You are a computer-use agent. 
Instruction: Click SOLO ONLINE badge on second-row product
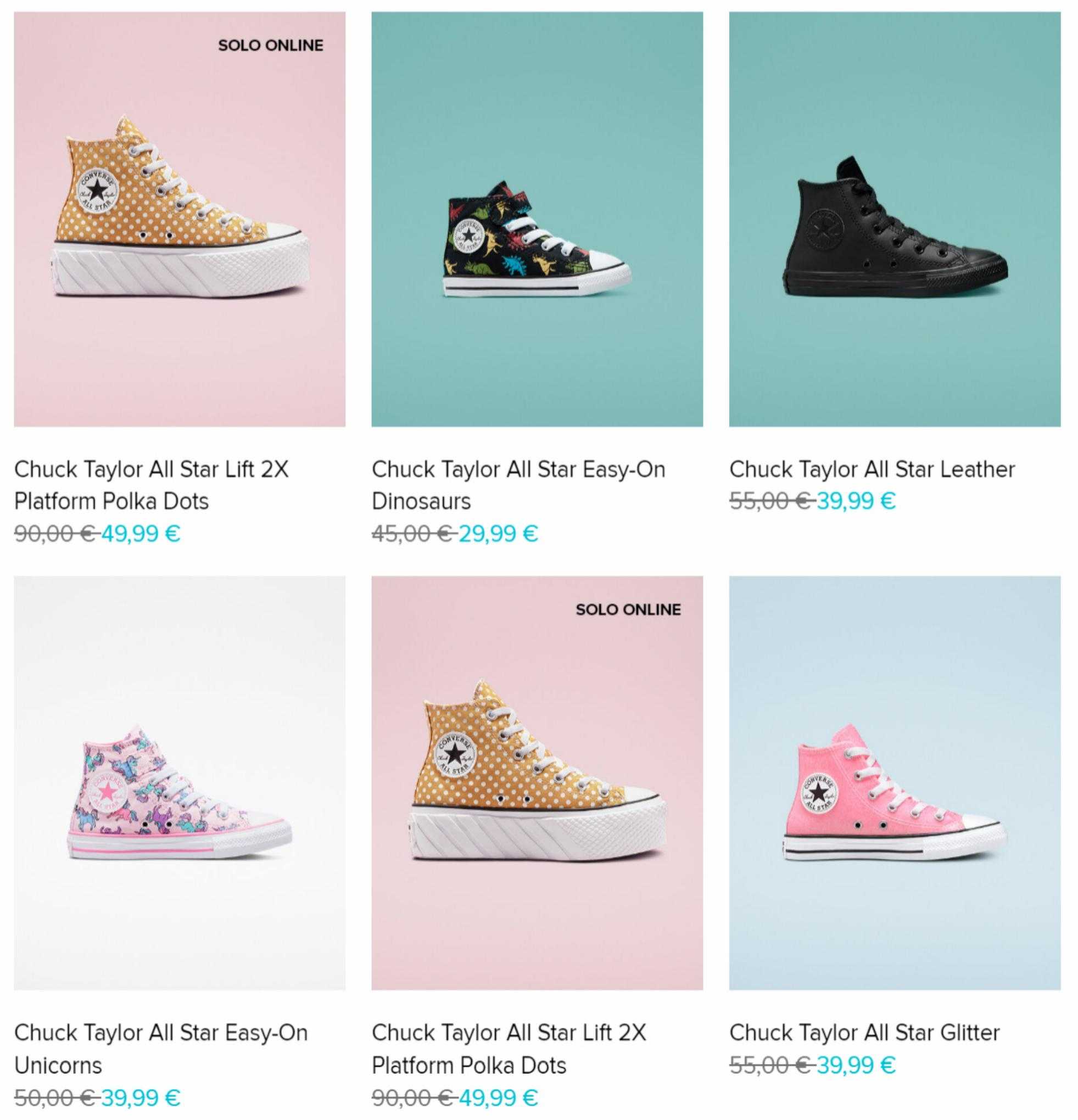click(x=629, y=610)
